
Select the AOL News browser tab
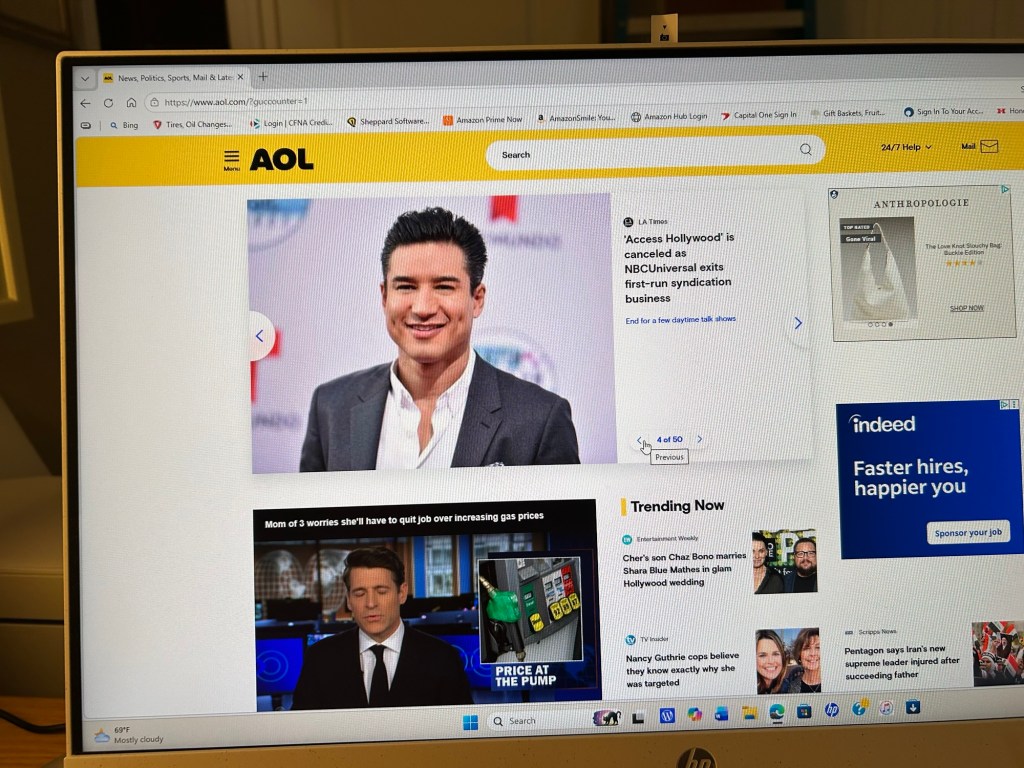[170, 77]
